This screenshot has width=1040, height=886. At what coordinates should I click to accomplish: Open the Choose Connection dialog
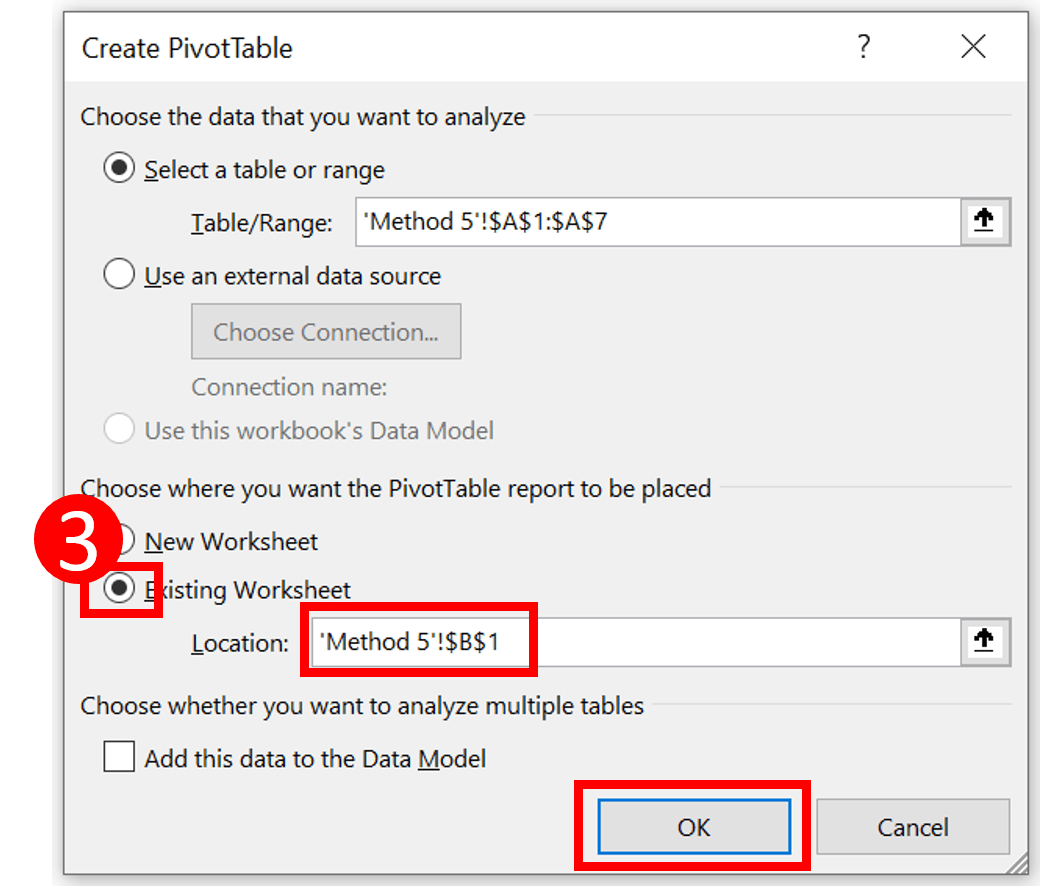(326, 331)
